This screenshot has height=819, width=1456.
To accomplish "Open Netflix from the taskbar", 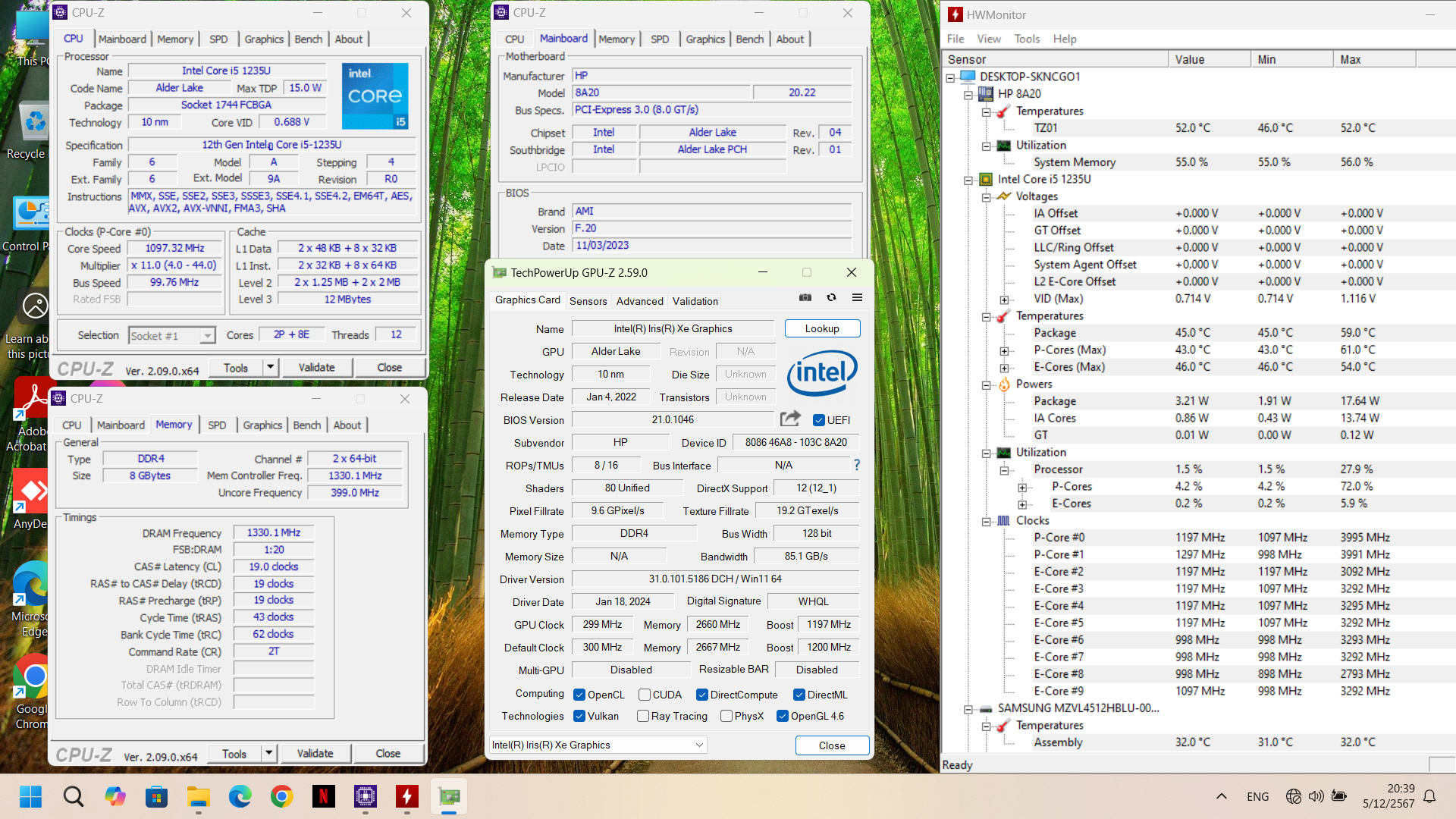I will point(324,796).
